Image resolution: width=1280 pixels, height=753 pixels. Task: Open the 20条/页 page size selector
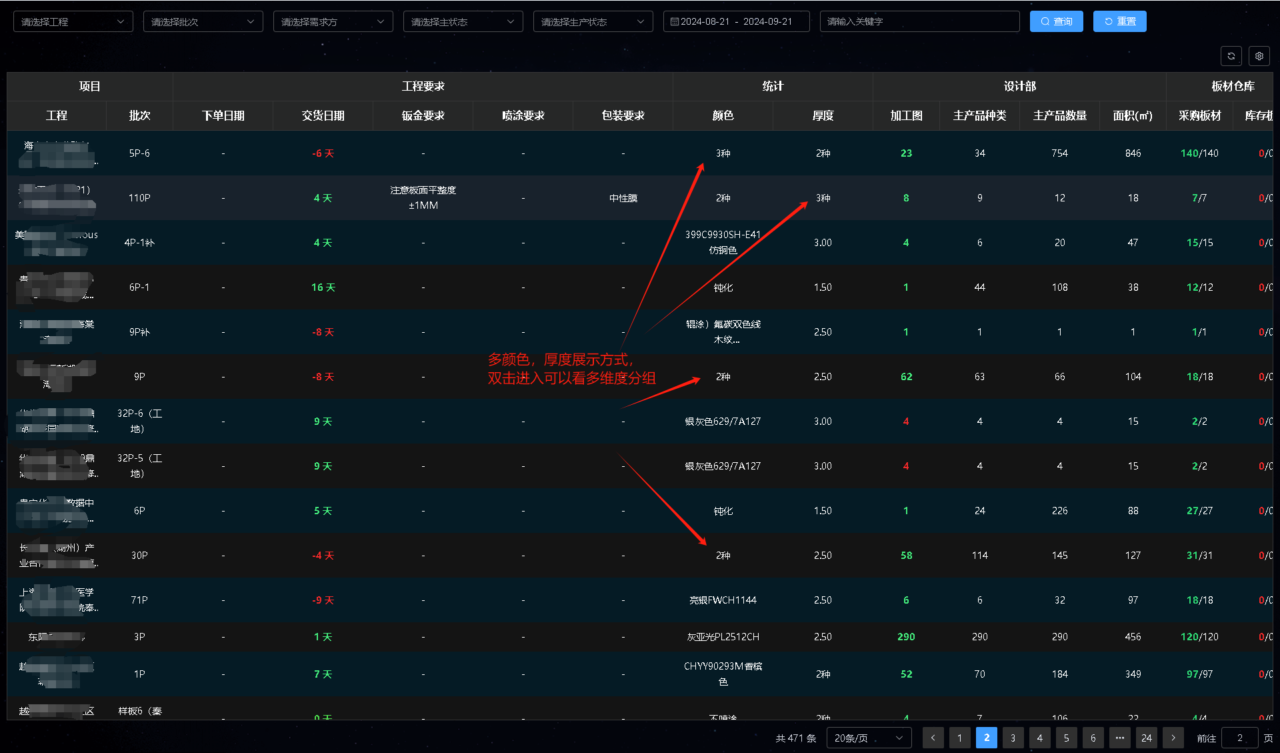869,738
